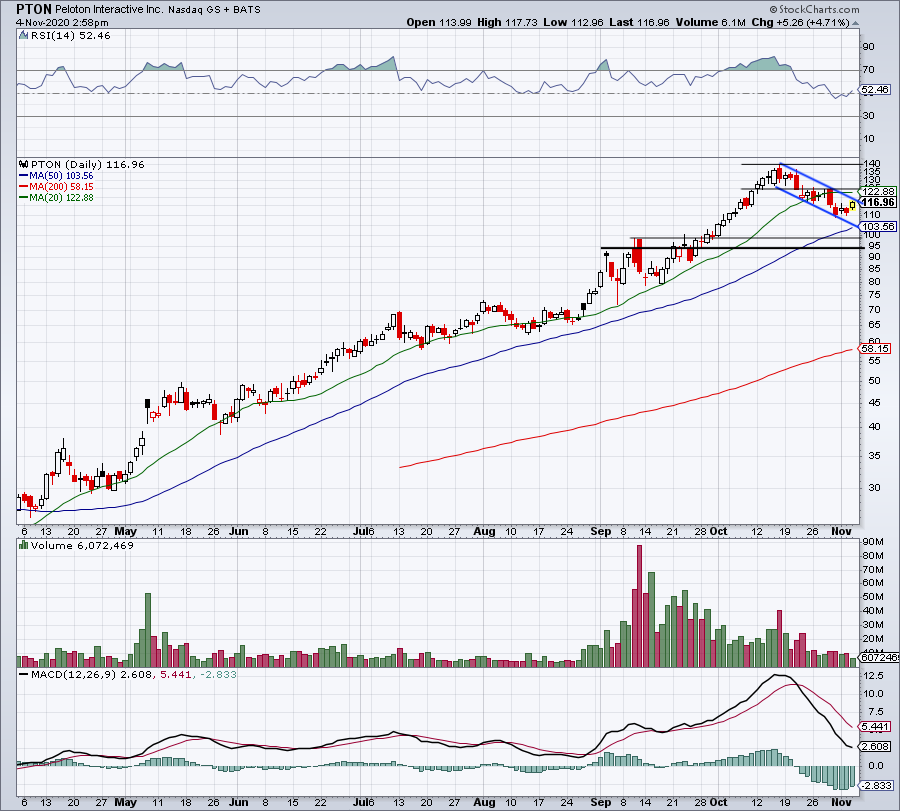Click the PTON (Daily) 116.96 legend

coord(87,164)
